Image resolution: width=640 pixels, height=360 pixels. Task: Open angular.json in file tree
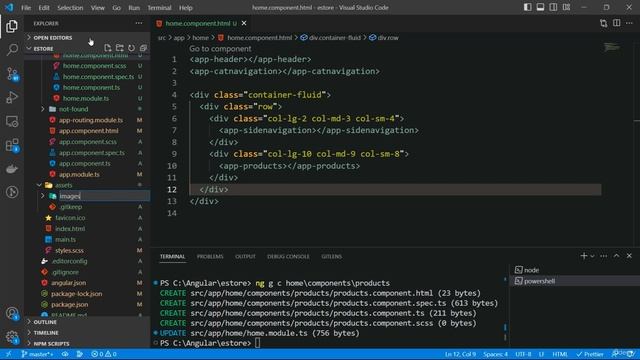click(x=68, y=283)
